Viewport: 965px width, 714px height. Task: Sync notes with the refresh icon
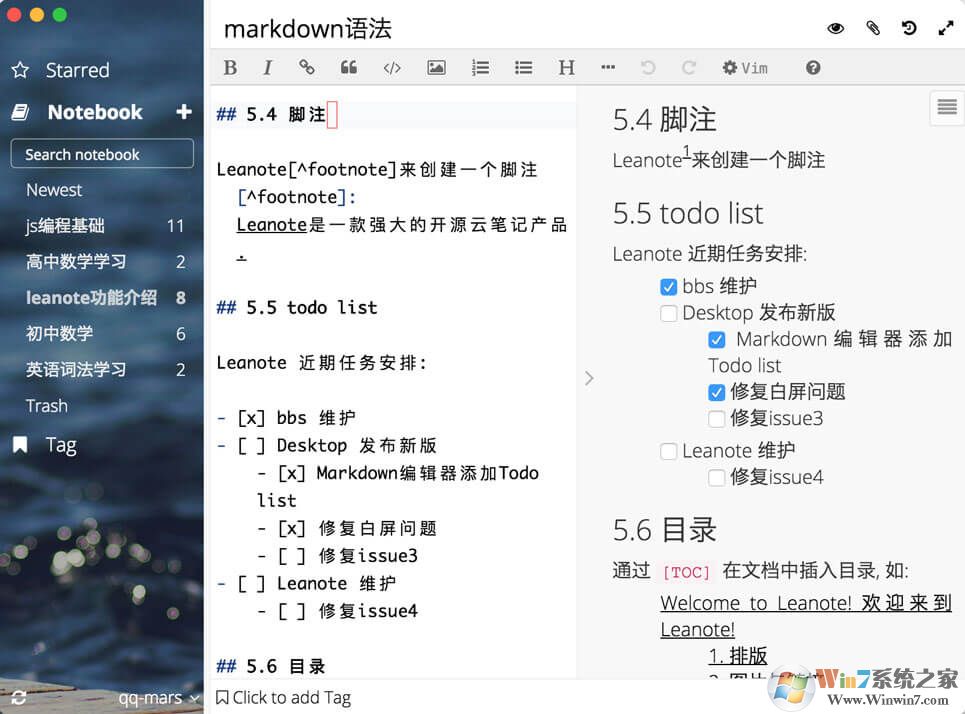(18, 697)
